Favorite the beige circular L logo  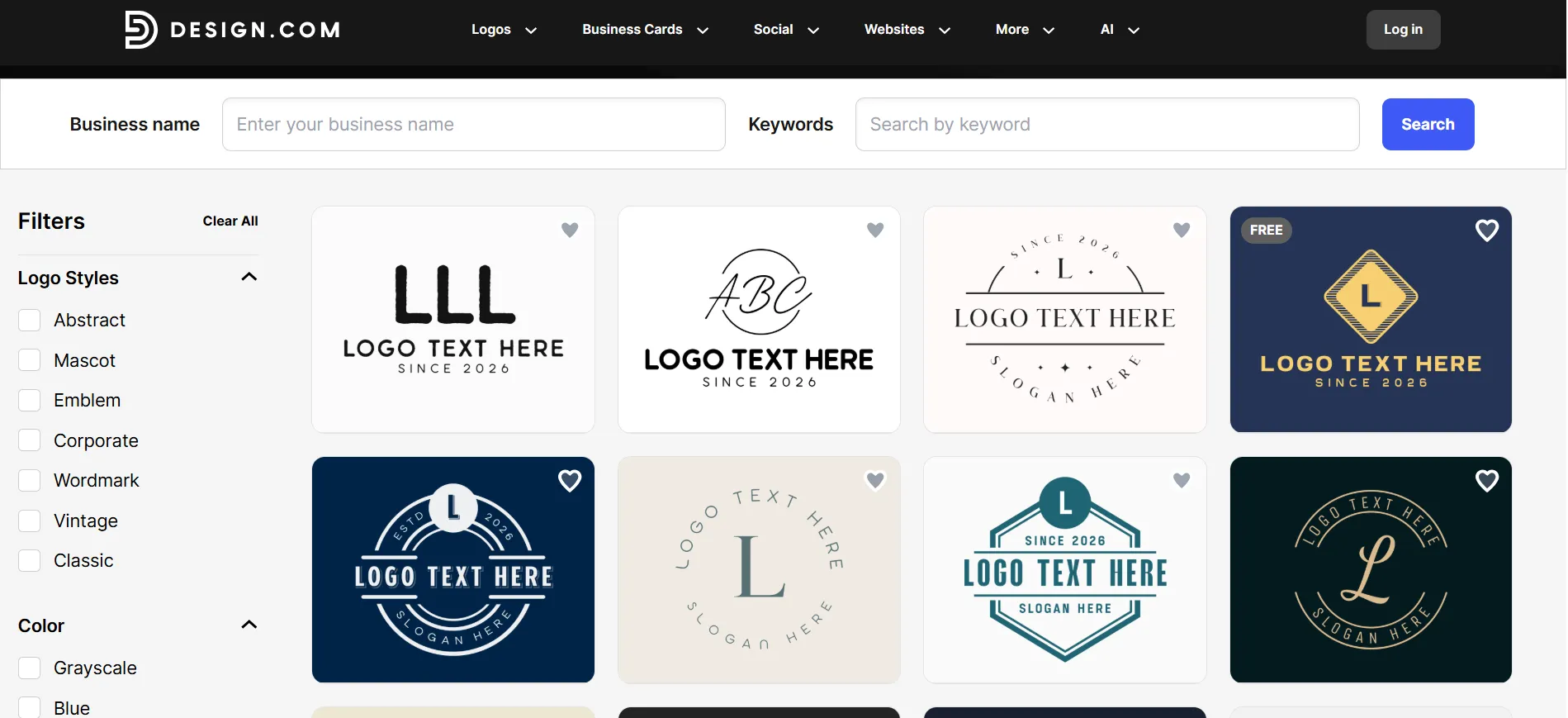pyautogui.click(x=875, y=480)
